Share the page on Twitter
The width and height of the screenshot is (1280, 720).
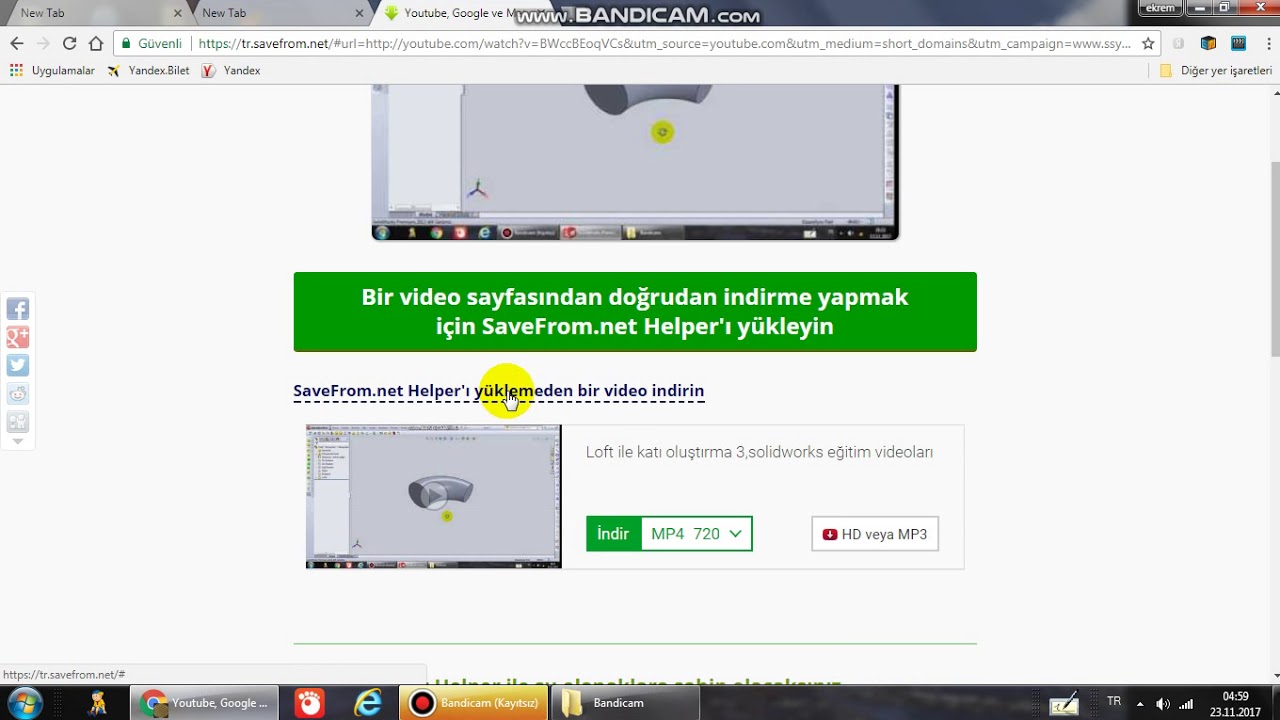(x=18, y=365)
